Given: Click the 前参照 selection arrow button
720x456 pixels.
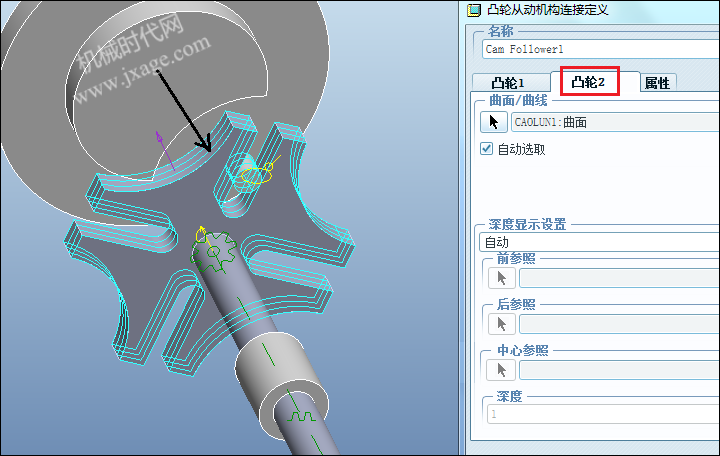Looking at the screenshot, I should point(501,278).
